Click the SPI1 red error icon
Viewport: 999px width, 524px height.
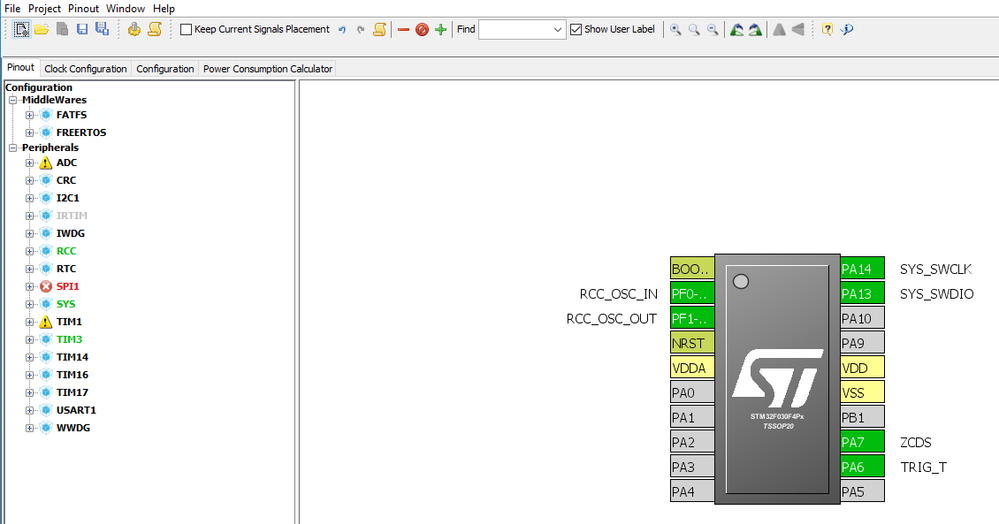pyautogui.click(x=45, y=287)
